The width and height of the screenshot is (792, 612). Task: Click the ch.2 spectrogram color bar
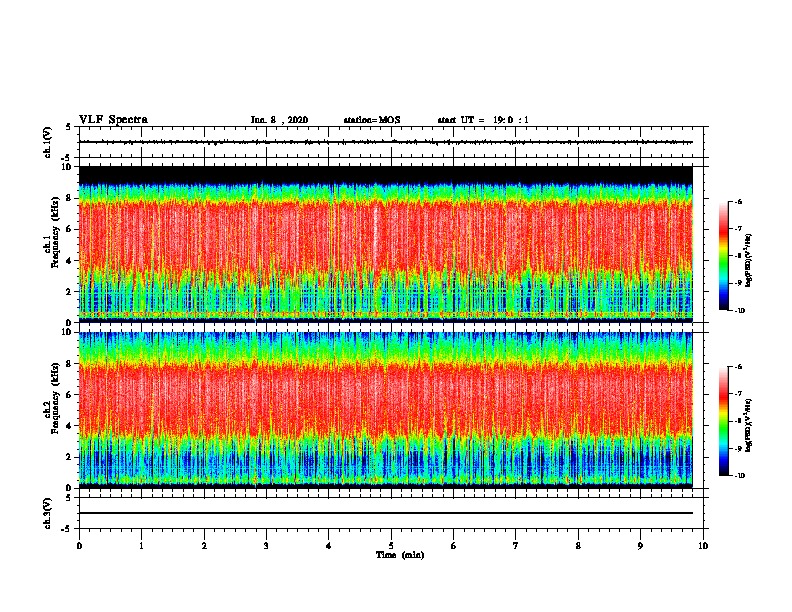pos(724,421)
